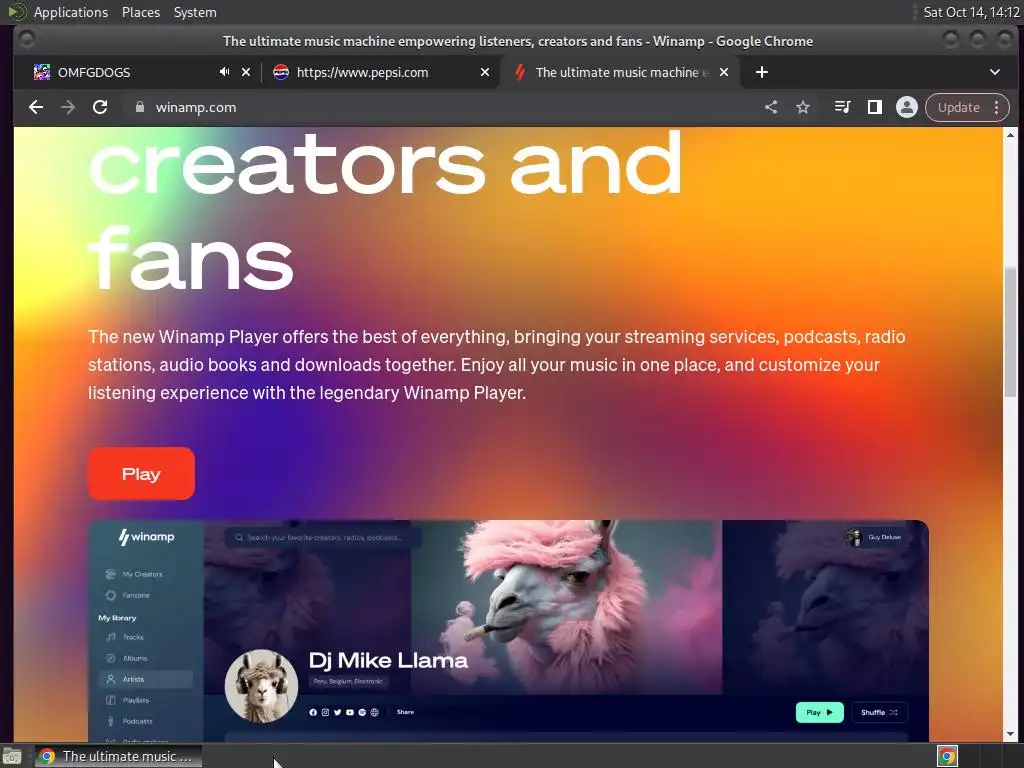Click Dj Mike Llama avatar picture
The width and height of the screenshot is (1024, 768).
pyautogui.click(x=261, y=686)
